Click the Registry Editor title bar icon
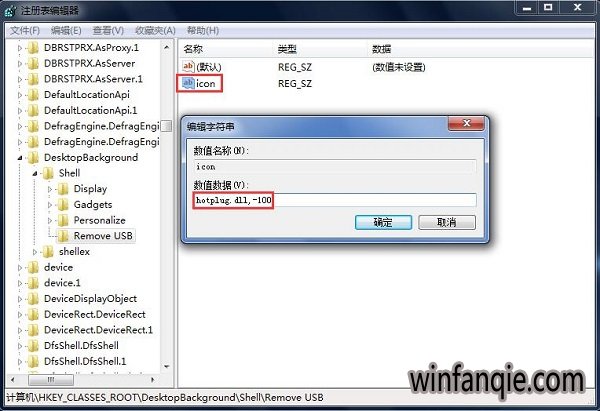The width and height of the screenshot is (600, 411). (10, 10)
